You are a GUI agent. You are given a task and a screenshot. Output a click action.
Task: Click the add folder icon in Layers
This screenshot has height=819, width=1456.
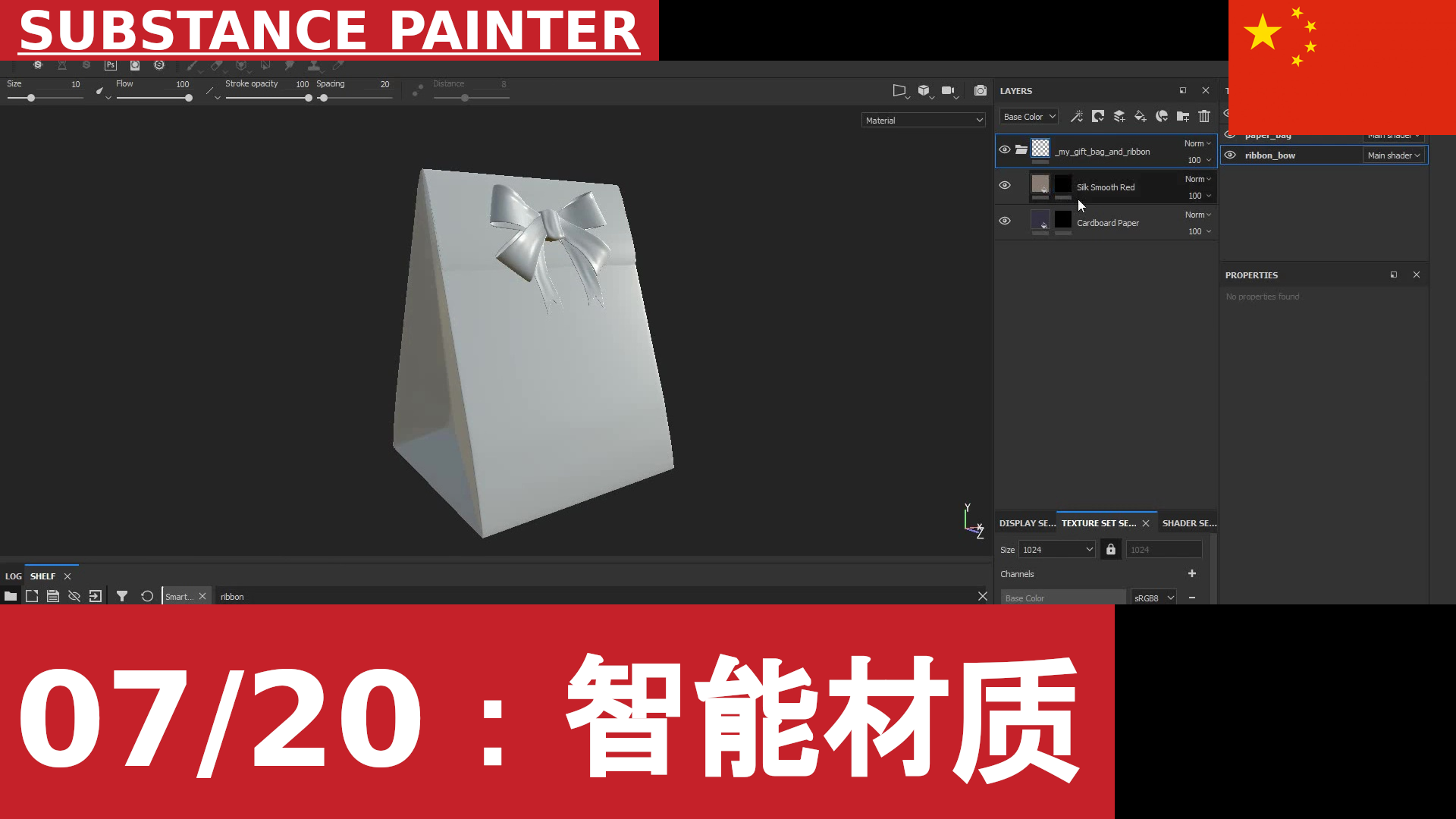[x=1183, y=116]
